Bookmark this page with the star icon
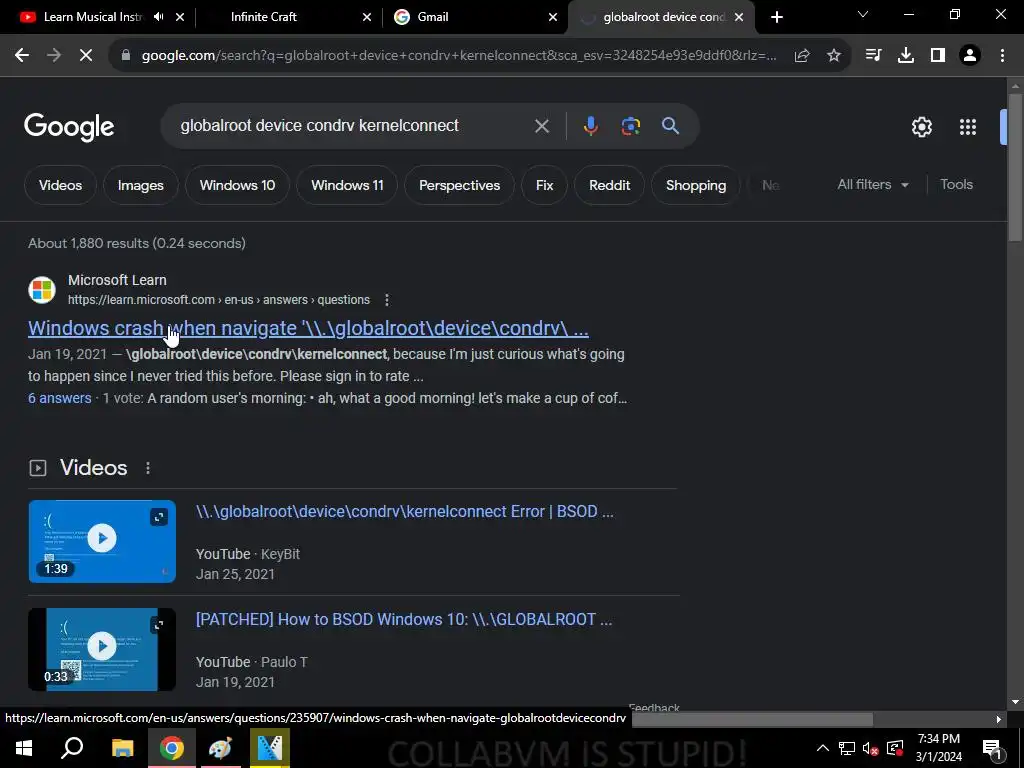The width and height of the screenshot is (1024, 768). pos(834,56)
